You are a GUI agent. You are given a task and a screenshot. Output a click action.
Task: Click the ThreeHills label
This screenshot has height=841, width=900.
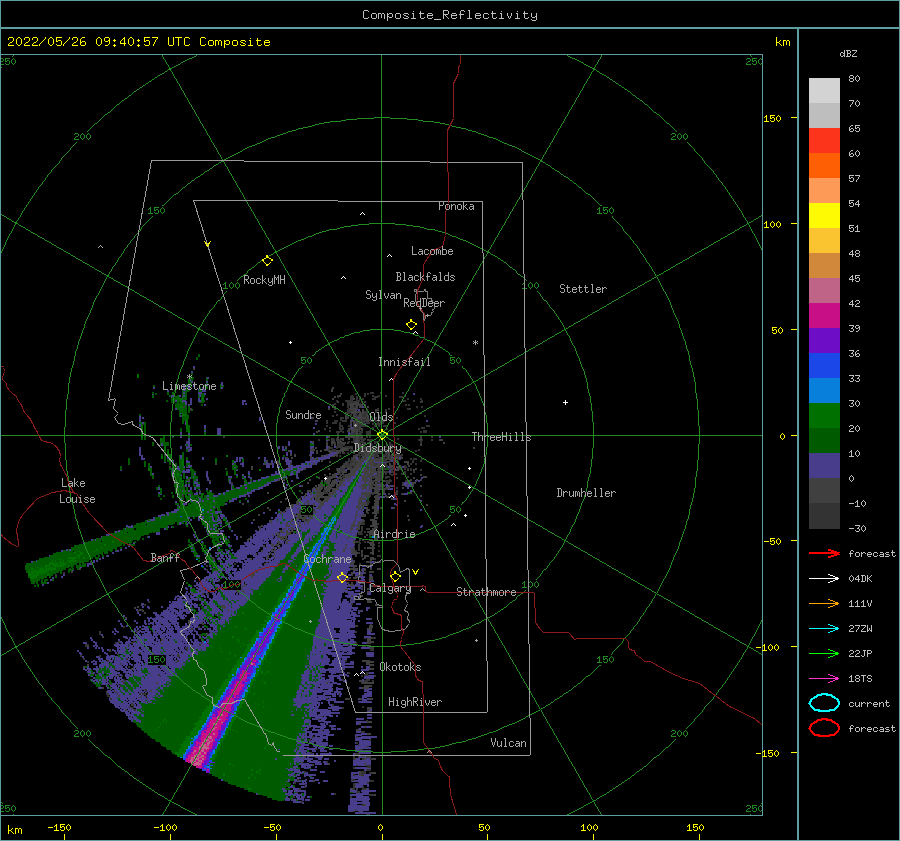[502, 437]
